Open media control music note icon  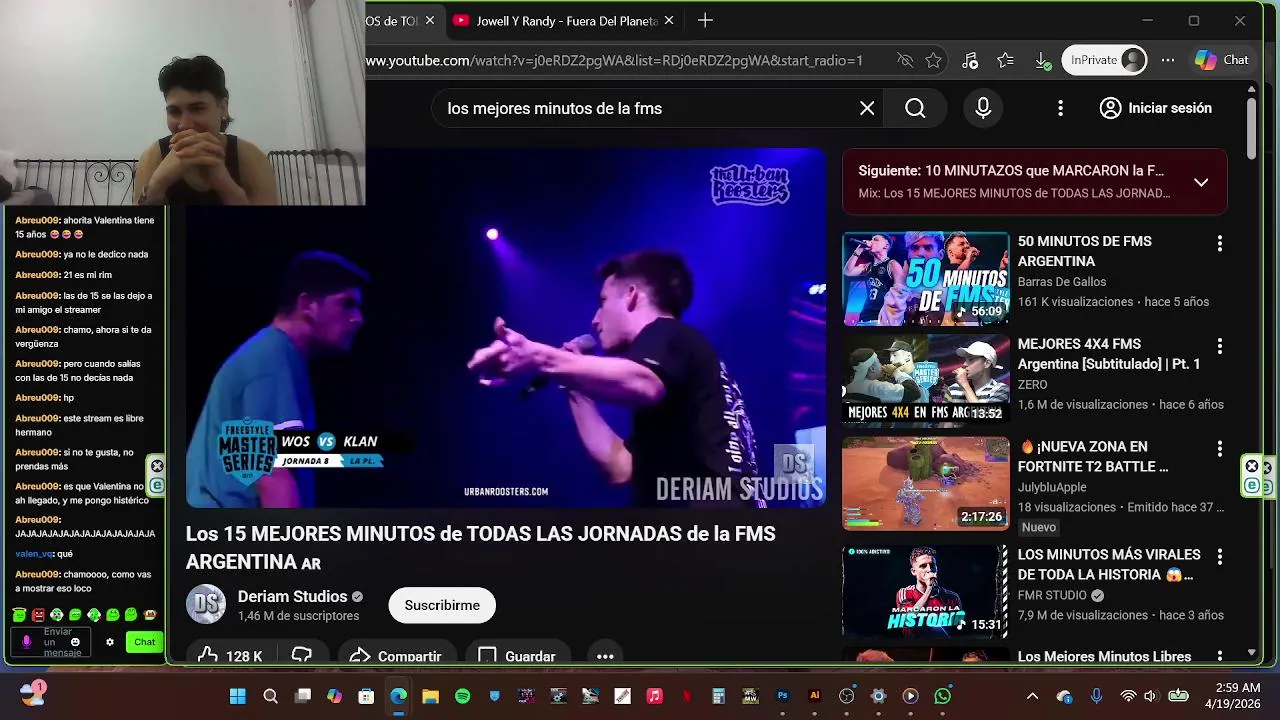[970, 60]
